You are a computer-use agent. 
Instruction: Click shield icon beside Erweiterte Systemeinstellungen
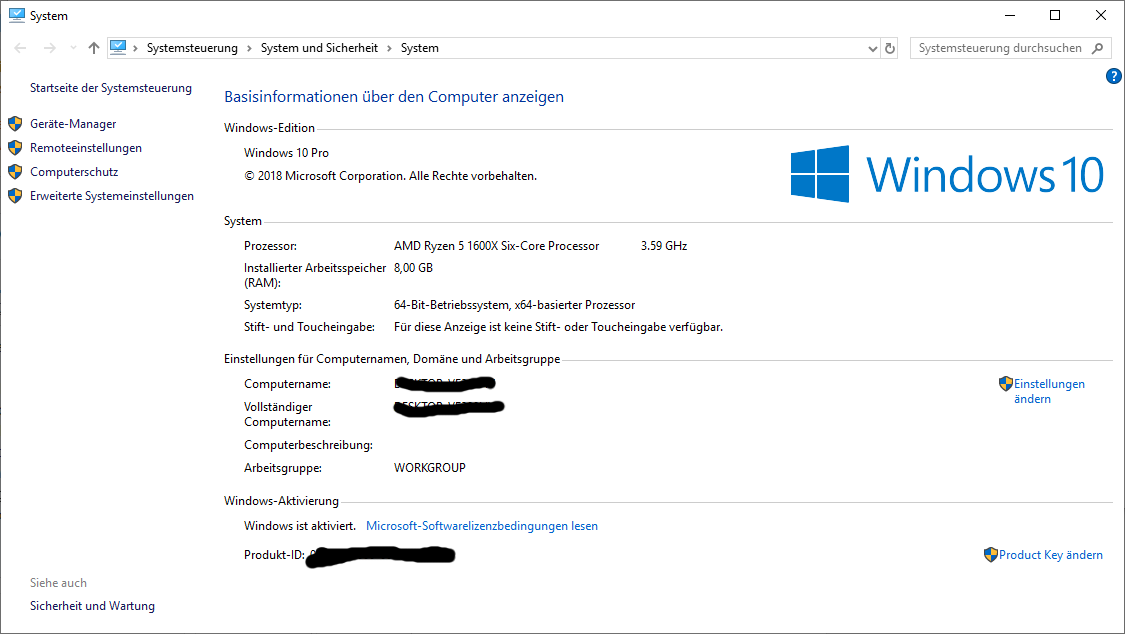pos(15,196)
